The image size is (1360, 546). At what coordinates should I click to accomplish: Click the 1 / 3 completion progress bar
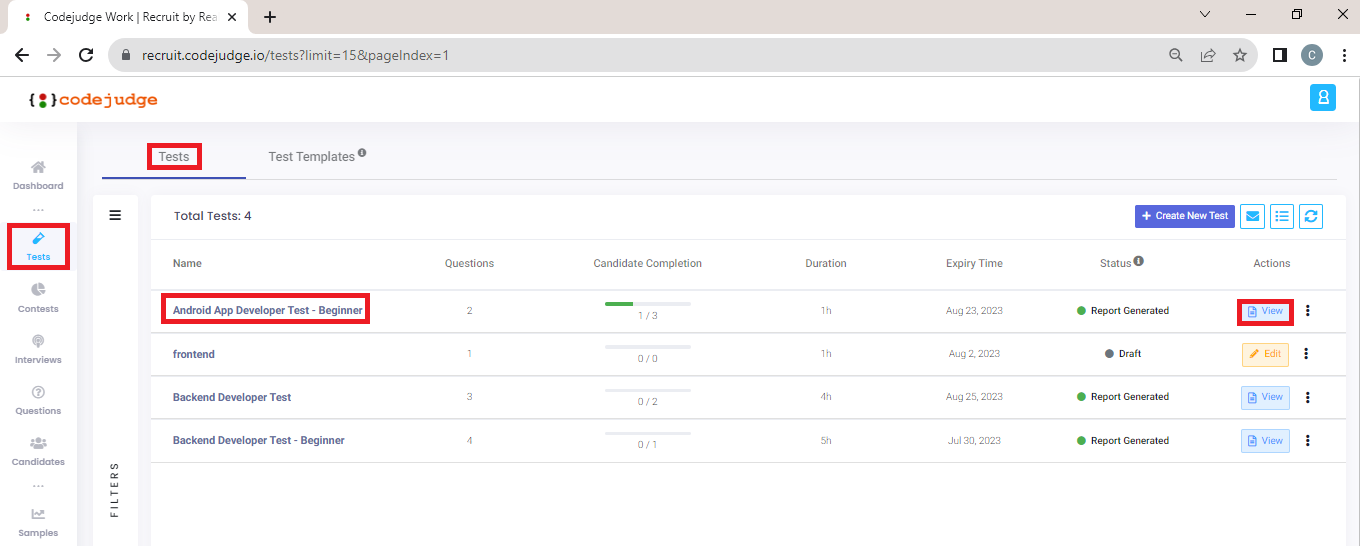(648, 303)
